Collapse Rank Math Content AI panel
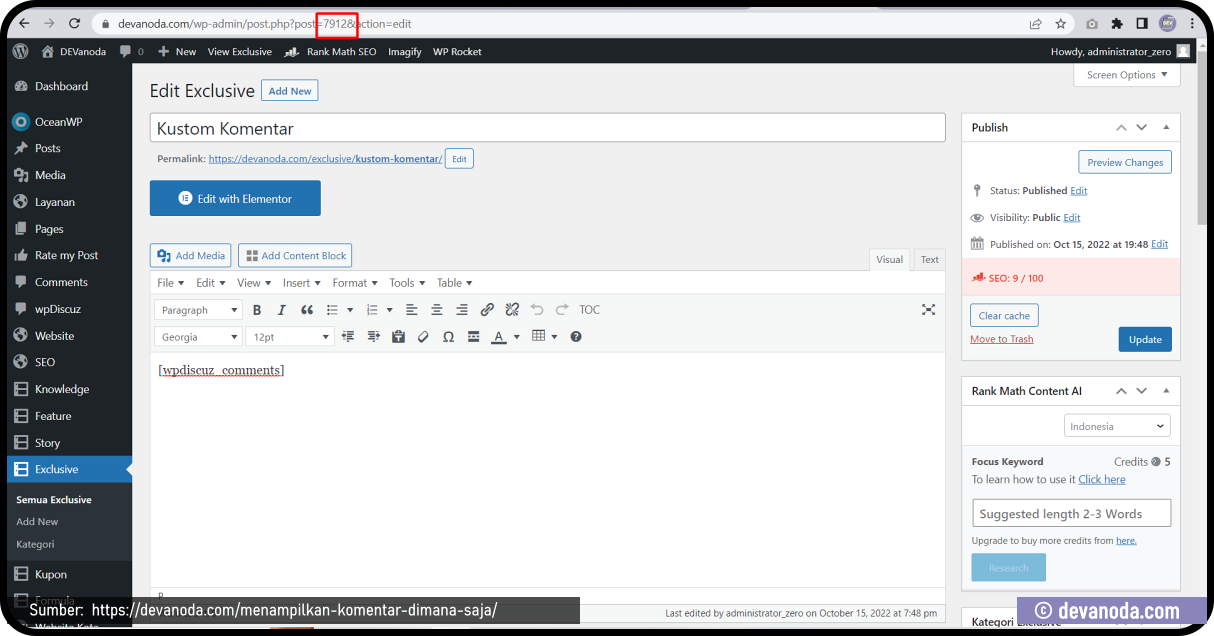This screenshot has width=1214, height=636. (1166, 391)
